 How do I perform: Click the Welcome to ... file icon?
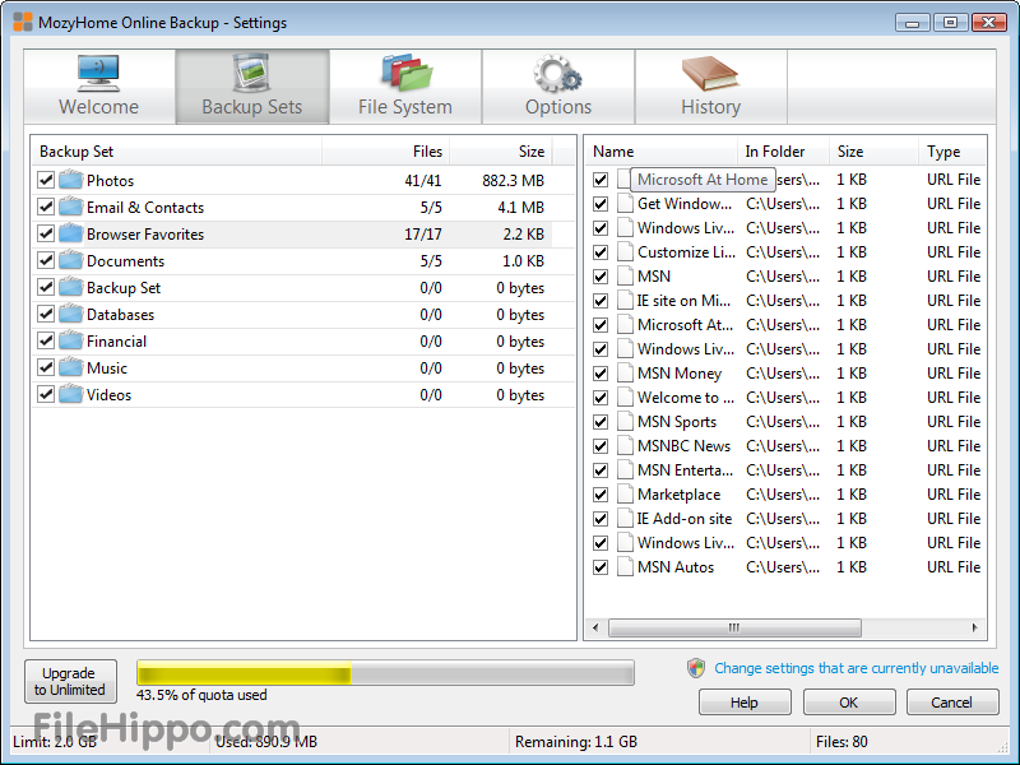click(x=625, y=397)
